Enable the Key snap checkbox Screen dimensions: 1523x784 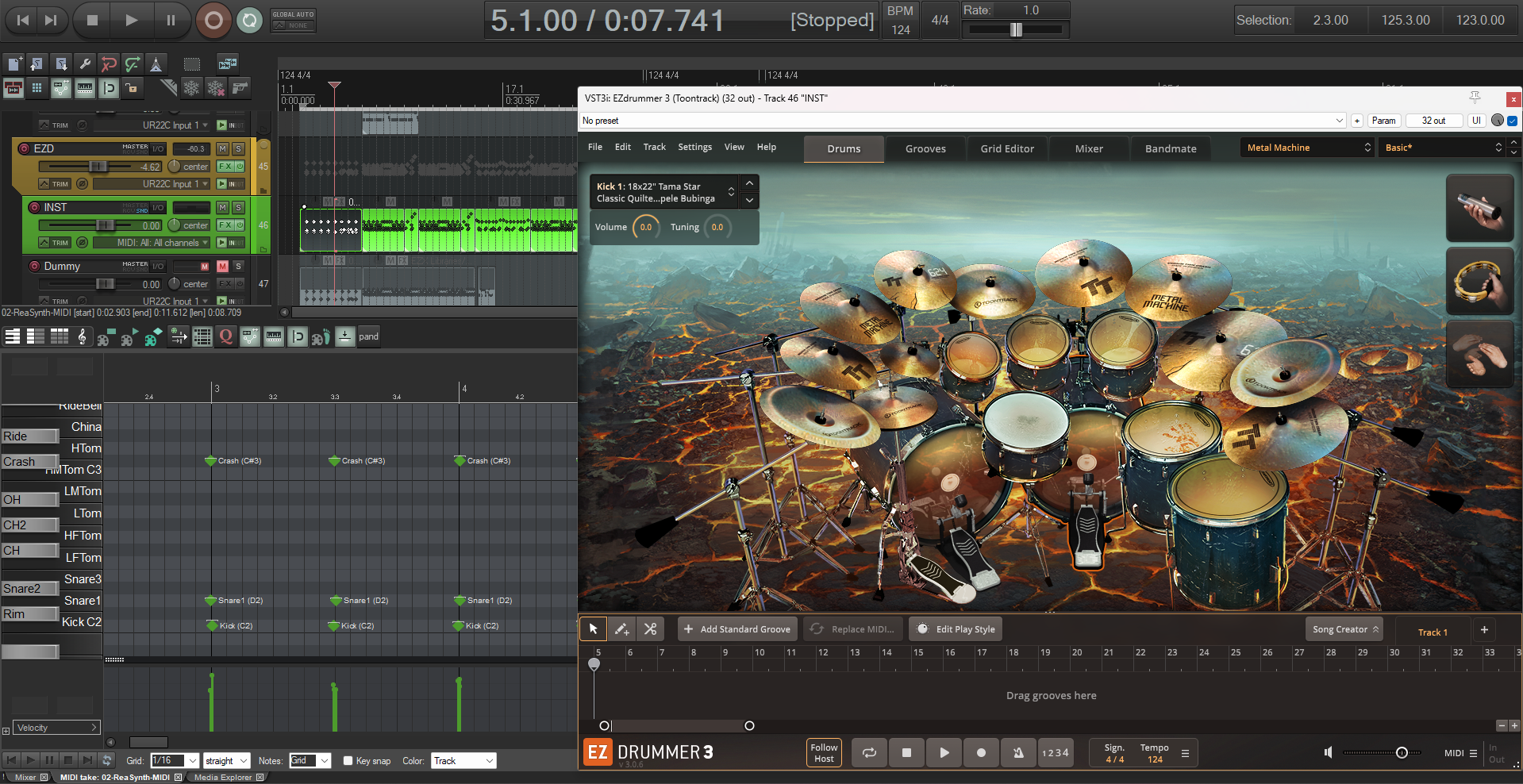tap(348, 761)
